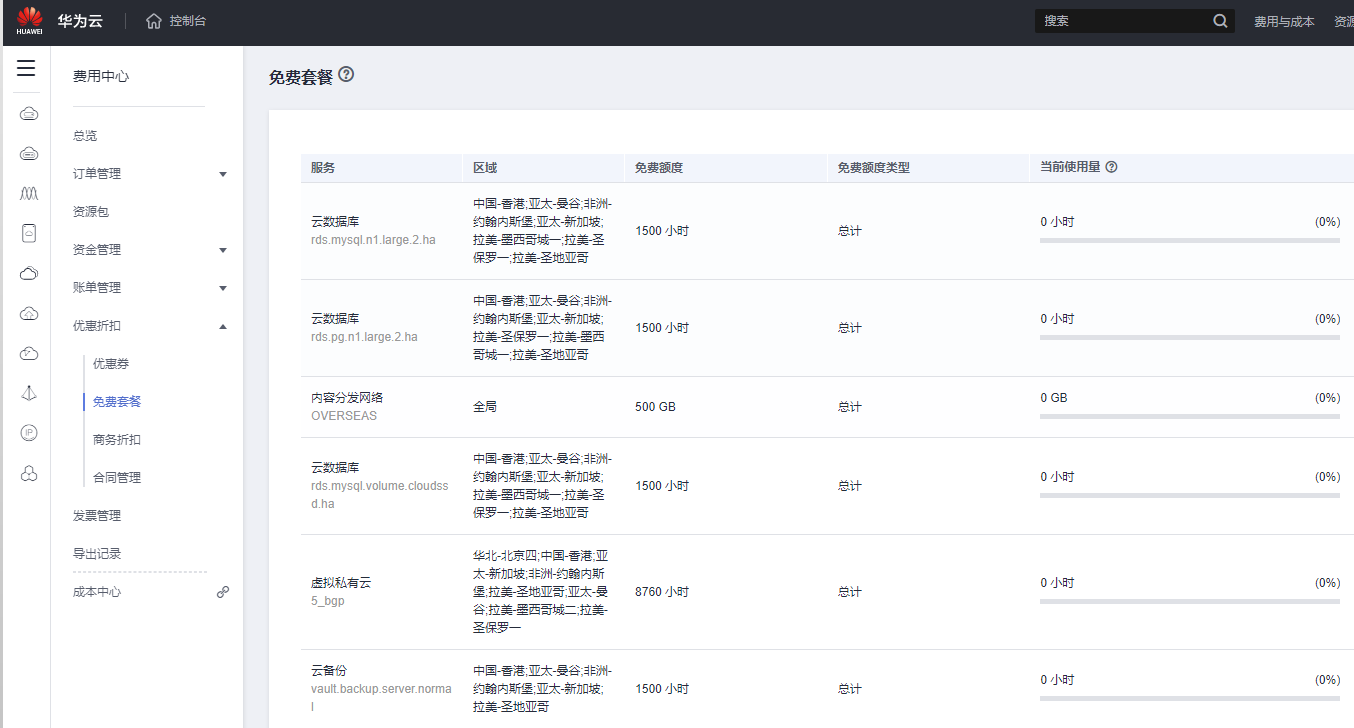Go to 合同管理 page

click(x=117, y=478)
